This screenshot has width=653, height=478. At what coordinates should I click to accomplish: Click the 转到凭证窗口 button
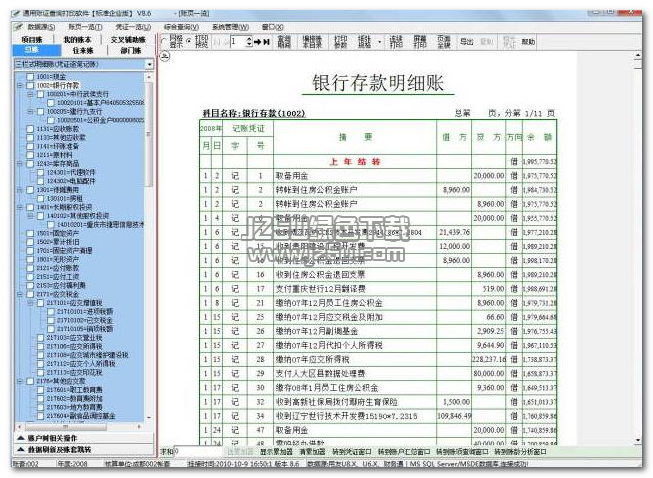(352, 452)
